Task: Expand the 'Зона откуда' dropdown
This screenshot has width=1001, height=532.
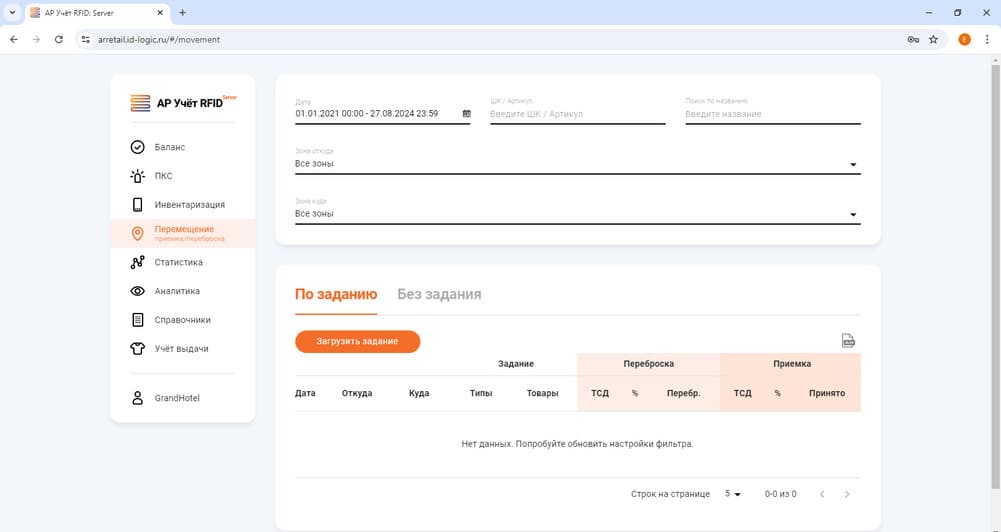Action: 853,164
